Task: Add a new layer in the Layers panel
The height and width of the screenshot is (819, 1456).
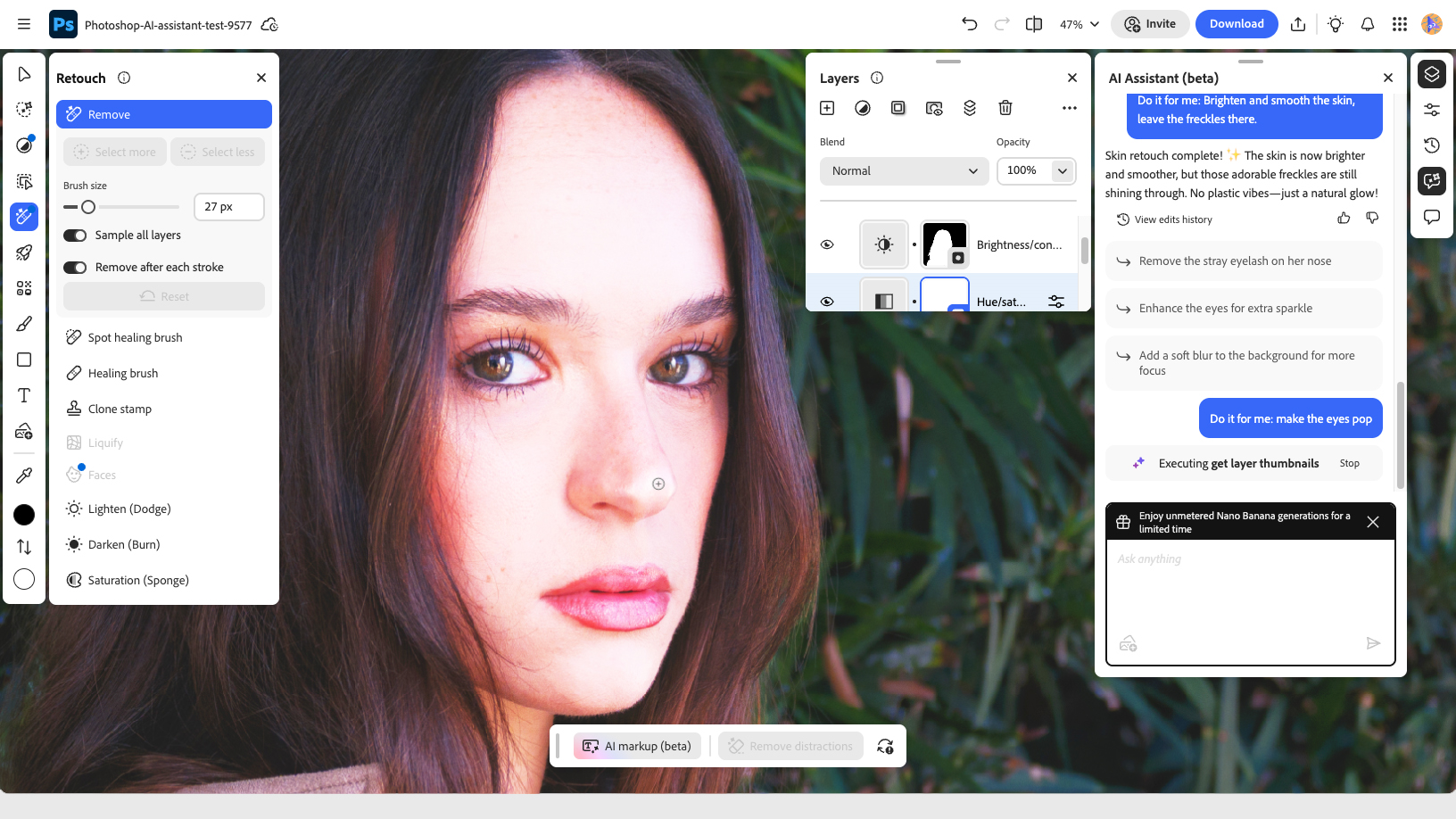Action: (x=826, y=107)
